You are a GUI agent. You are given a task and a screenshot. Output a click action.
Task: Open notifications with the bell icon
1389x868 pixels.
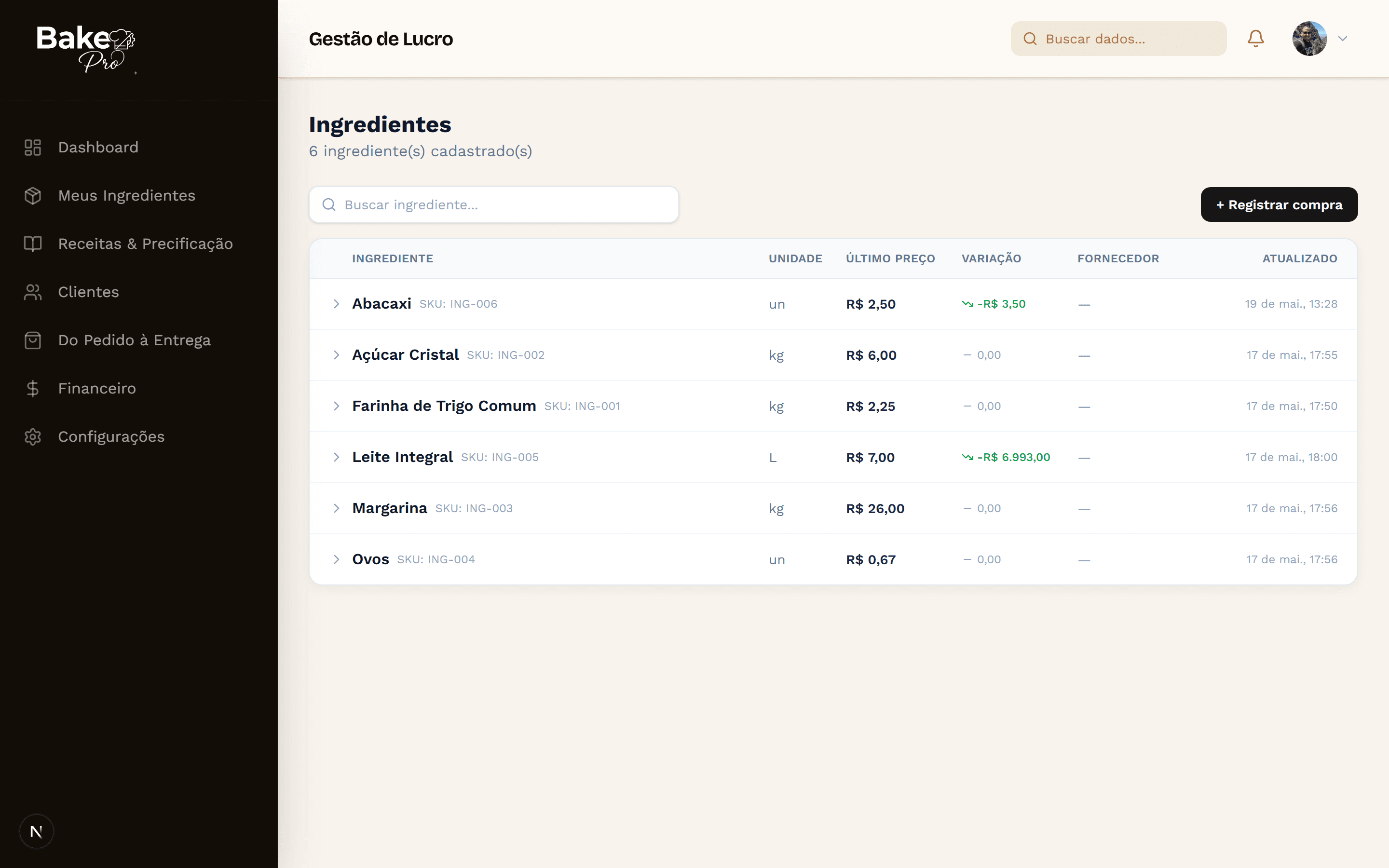1255,39
